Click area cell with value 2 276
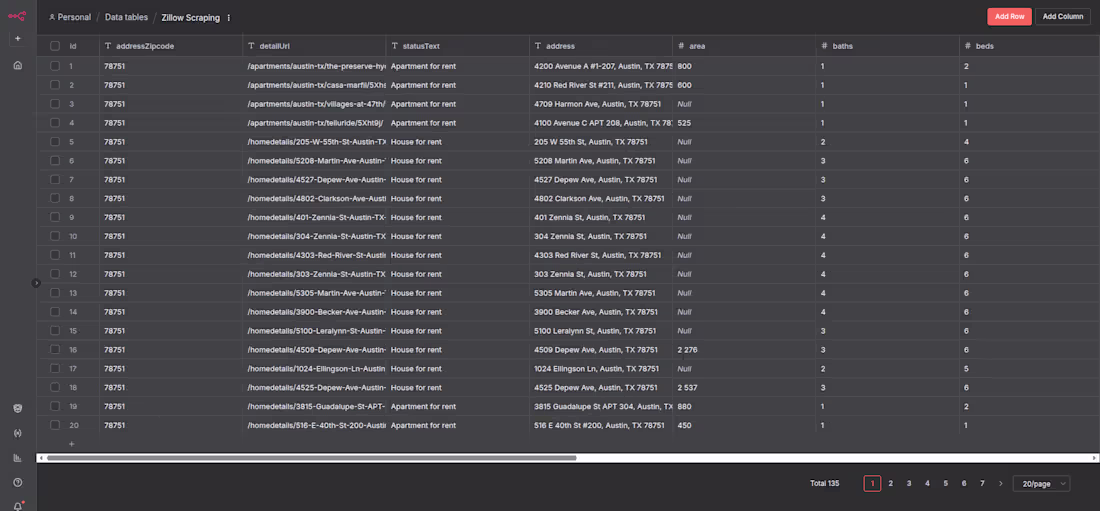 [x=744, y=350]
